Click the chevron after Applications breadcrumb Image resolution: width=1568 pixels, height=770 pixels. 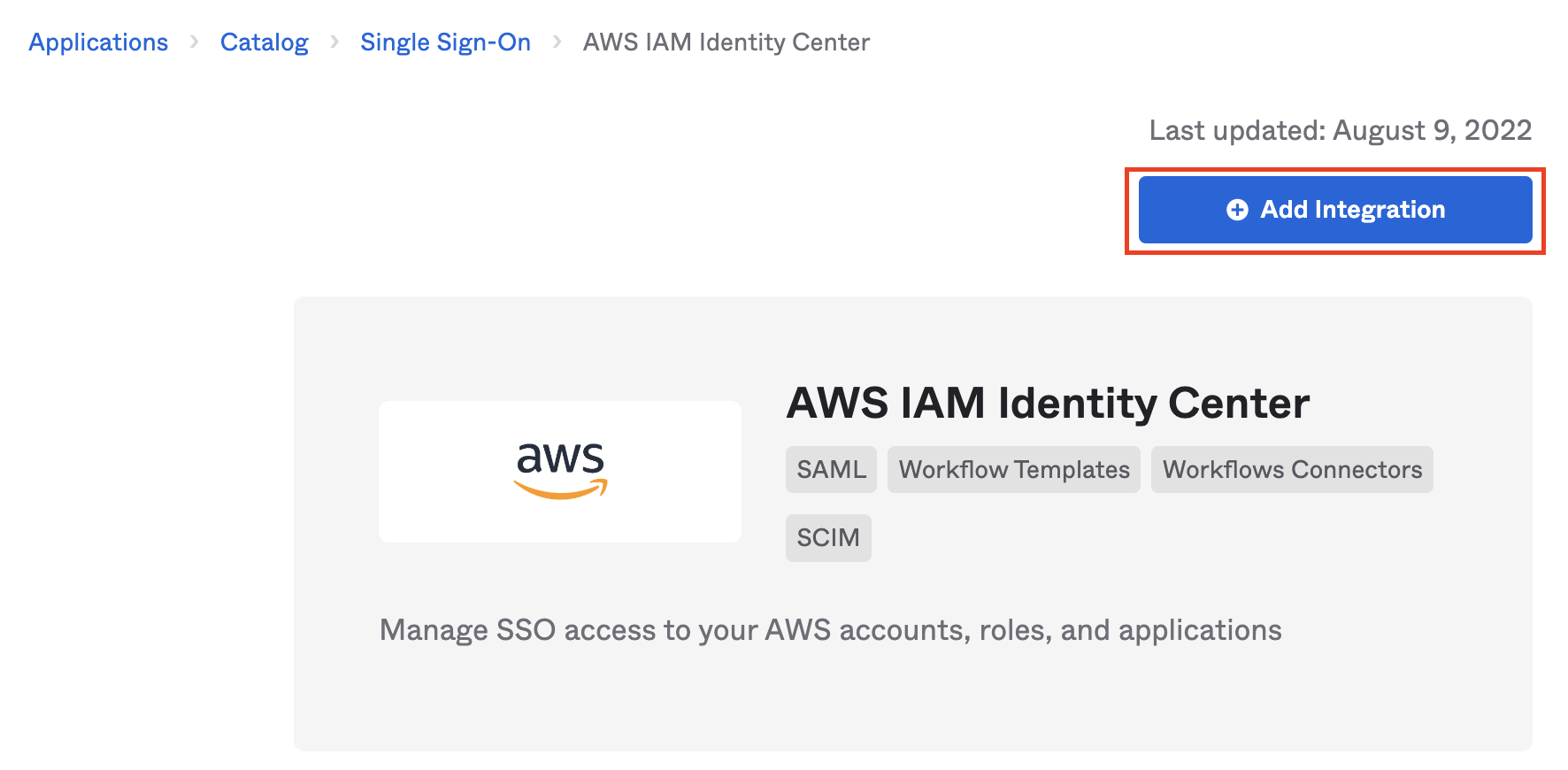coord(195,42)
